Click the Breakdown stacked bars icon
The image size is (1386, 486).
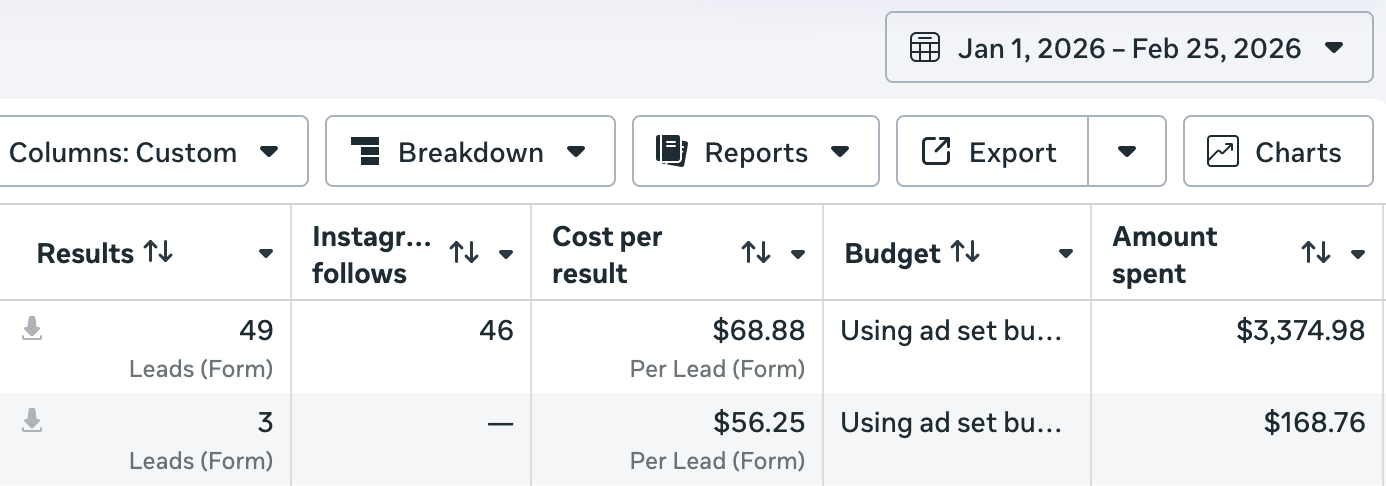[367, 152]
